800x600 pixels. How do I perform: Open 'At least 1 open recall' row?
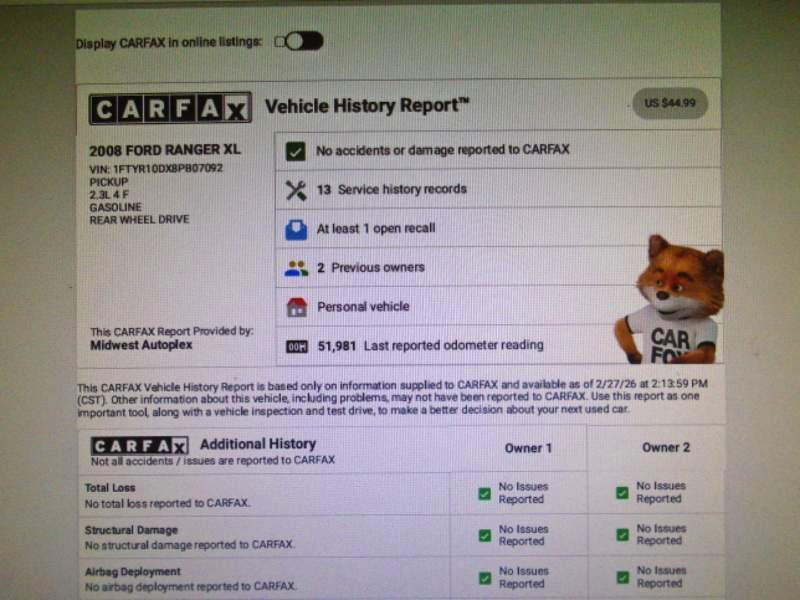coord(497,228)
